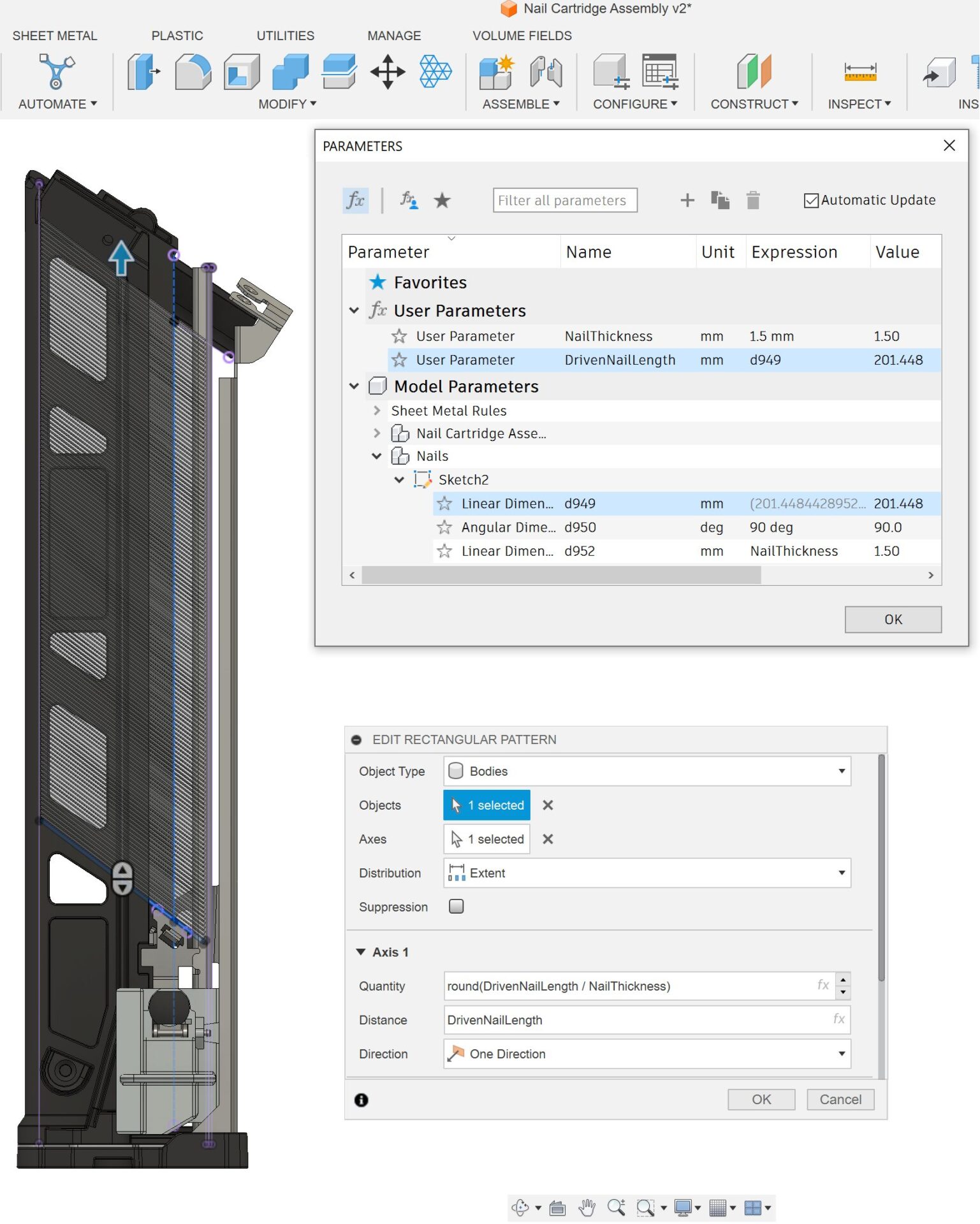Click OK in Edit Rectangular Pattern
This screenshot has width=980, height=1224.
tap(761, 1100)
